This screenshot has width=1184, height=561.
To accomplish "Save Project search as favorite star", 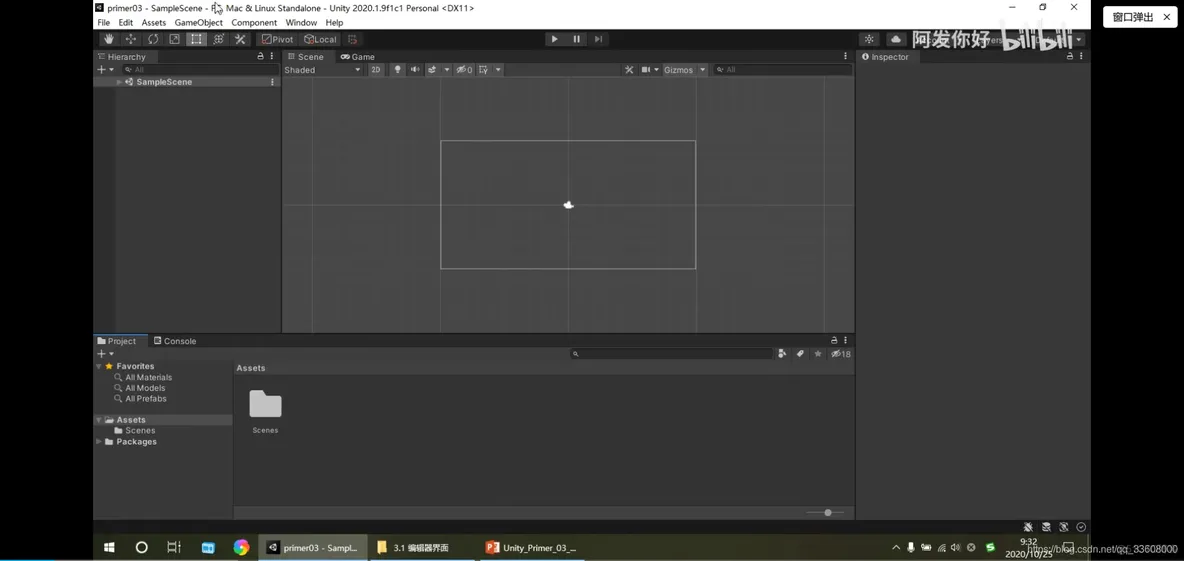I will (818, 353).
